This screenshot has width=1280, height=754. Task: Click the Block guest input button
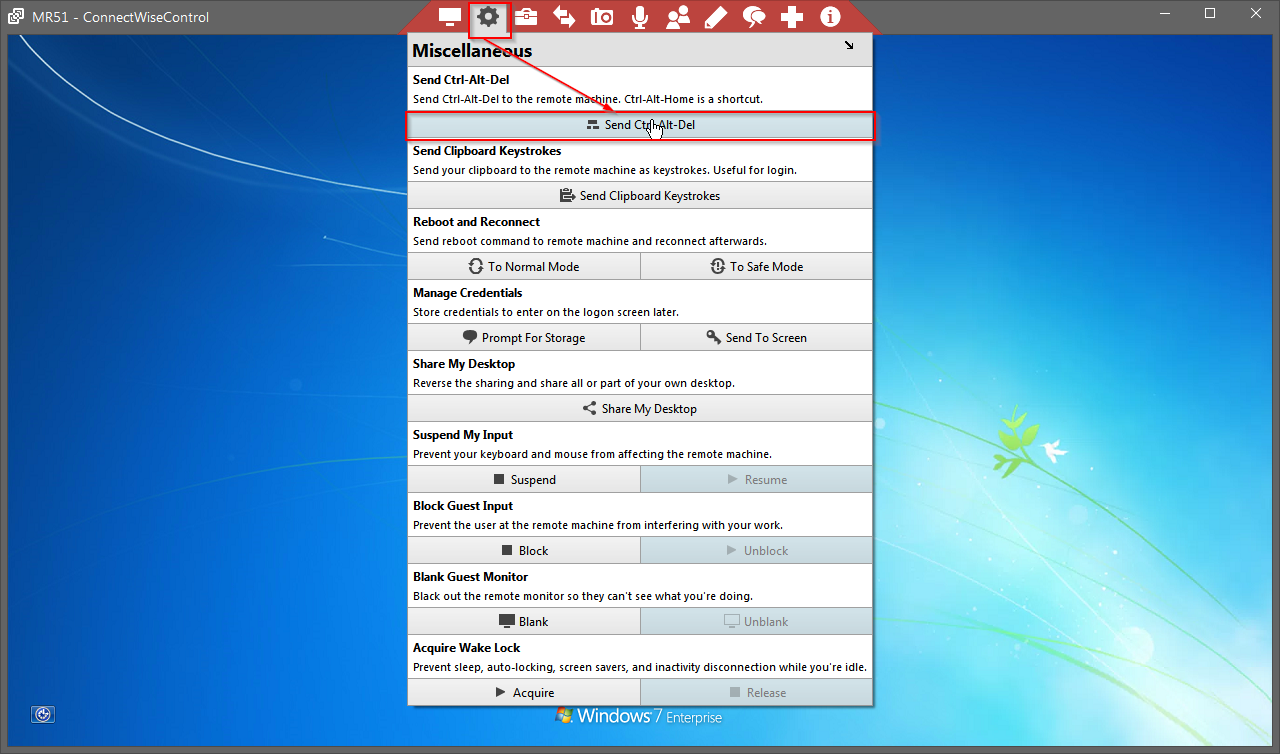click(524, 551)
